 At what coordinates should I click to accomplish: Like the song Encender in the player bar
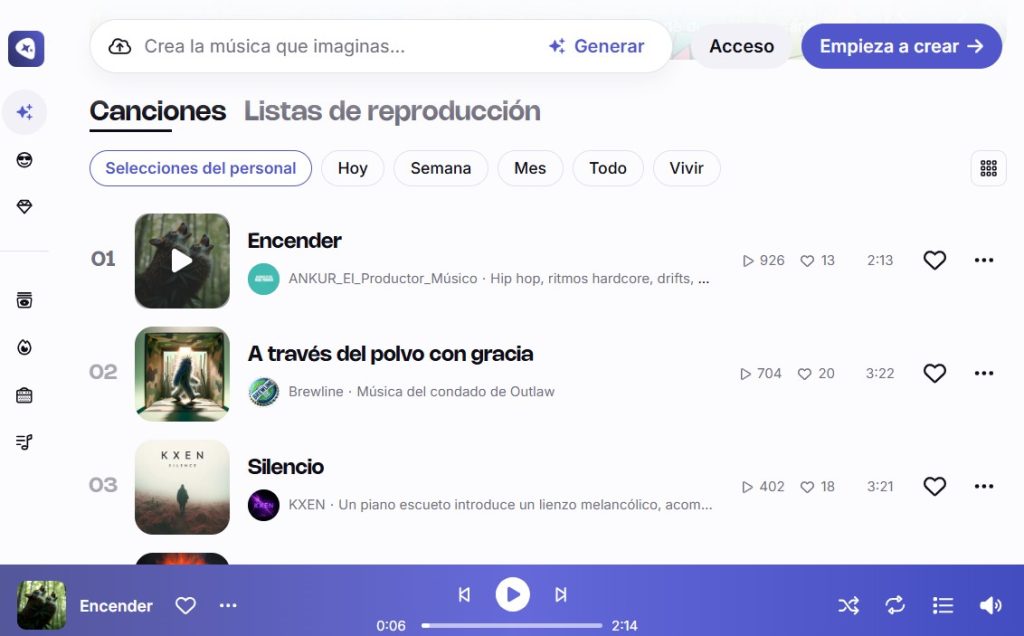point(185,605)
